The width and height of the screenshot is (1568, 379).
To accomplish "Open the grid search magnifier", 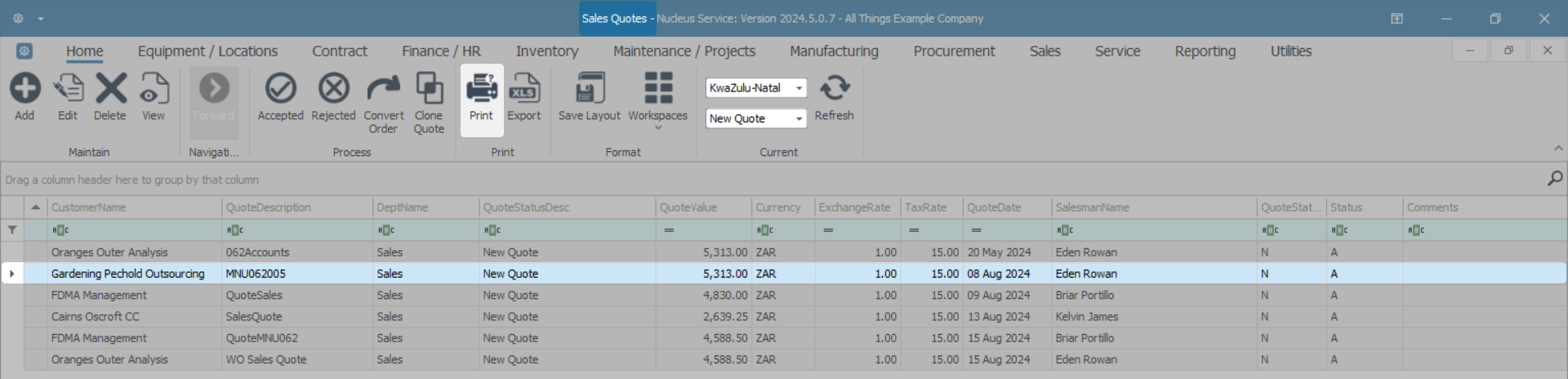I will click(x=1555, y=179).
